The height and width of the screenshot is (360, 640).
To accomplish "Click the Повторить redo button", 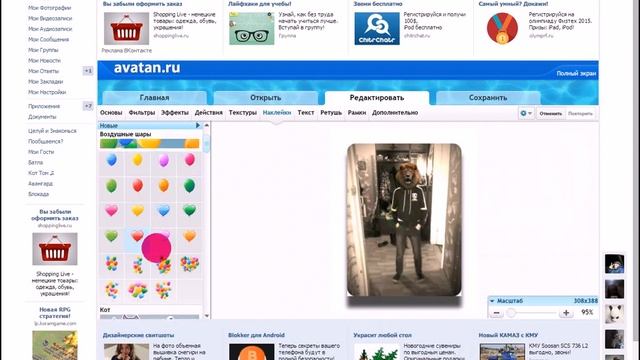I will 580,113.
